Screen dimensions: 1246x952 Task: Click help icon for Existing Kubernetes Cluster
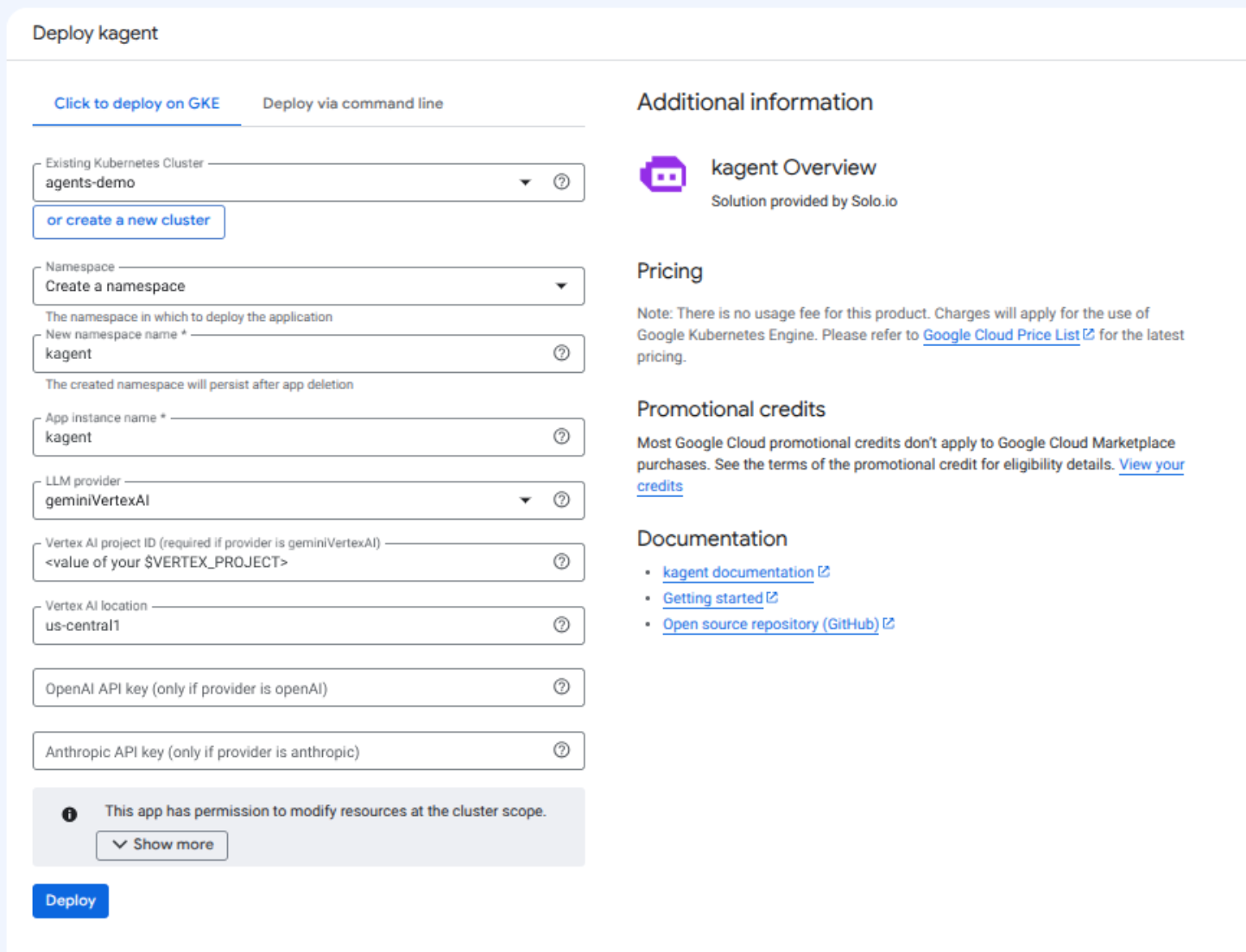[x=561, y=182]
